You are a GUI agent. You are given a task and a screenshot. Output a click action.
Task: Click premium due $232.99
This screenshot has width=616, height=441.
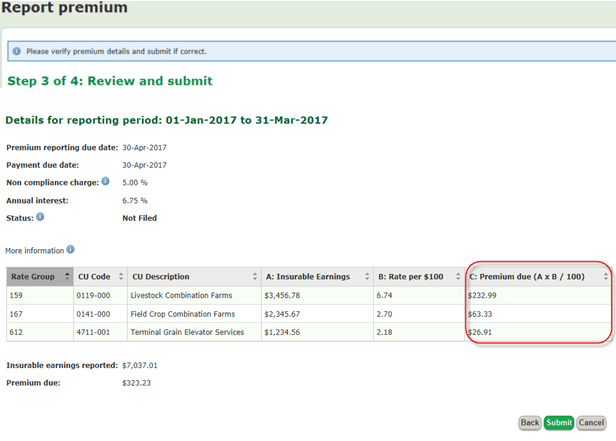[482, 295]
